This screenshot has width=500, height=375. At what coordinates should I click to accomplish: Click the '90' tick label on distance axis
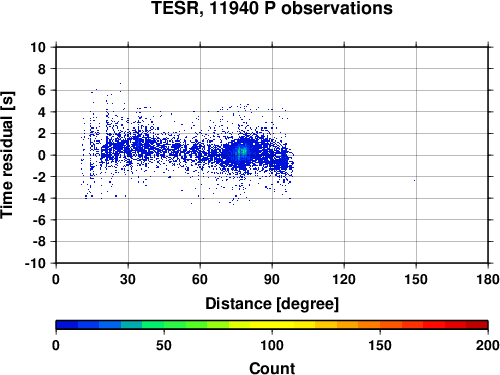point(272,279)
